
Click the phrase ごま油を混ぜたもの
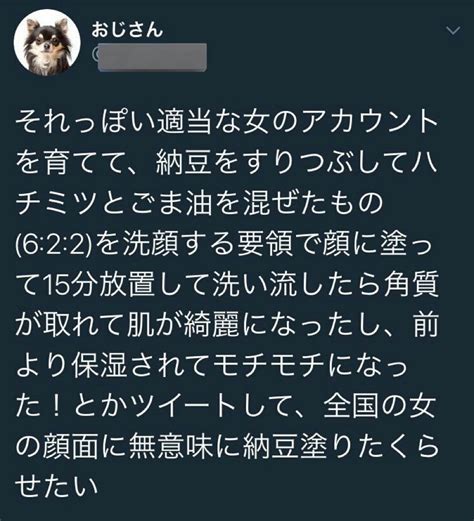[256, 203]
